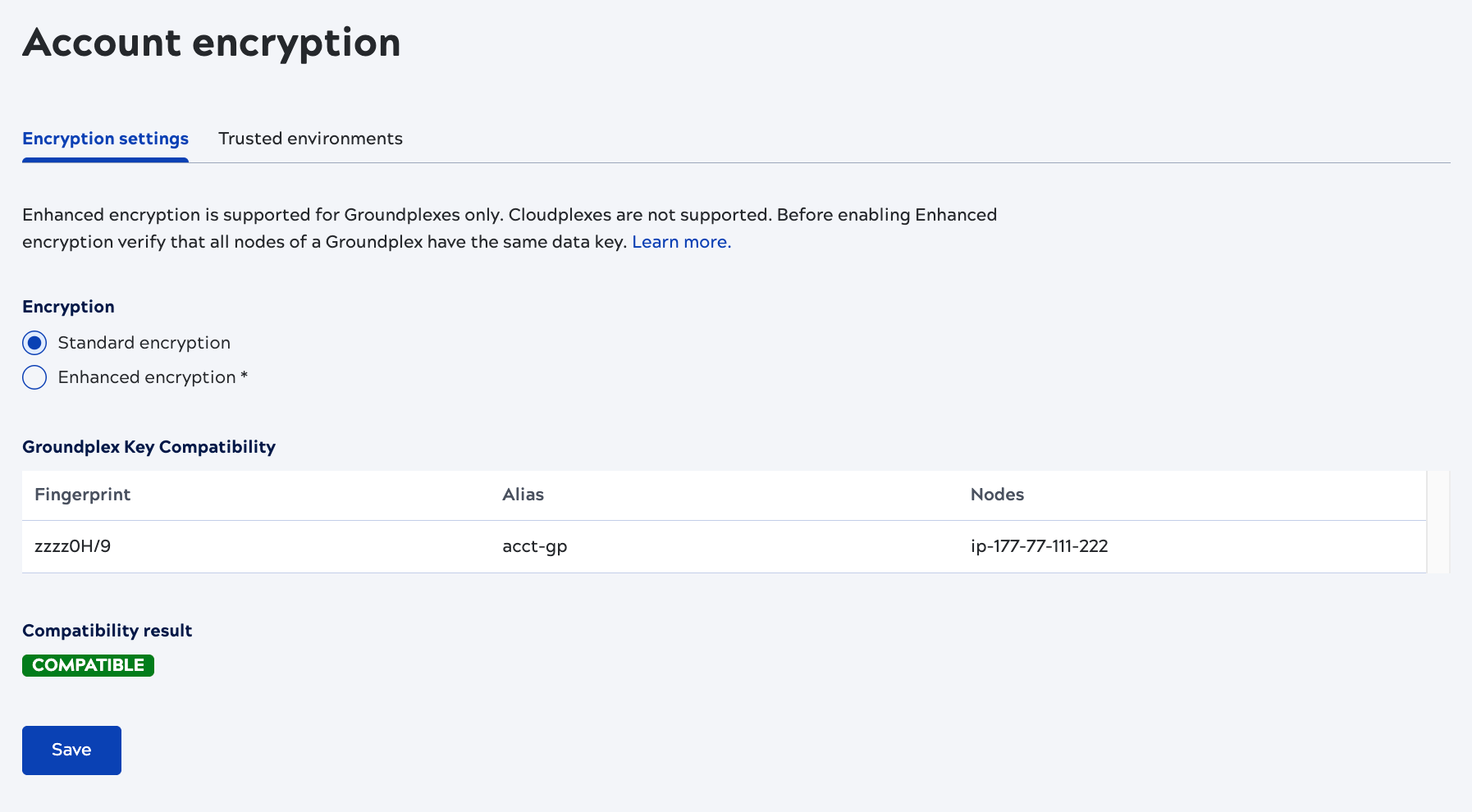Viewport: 1472px width, 812px height.
Task: Select the fingerprint zzzz0H/9 cell
Action: tap(73, 546)
